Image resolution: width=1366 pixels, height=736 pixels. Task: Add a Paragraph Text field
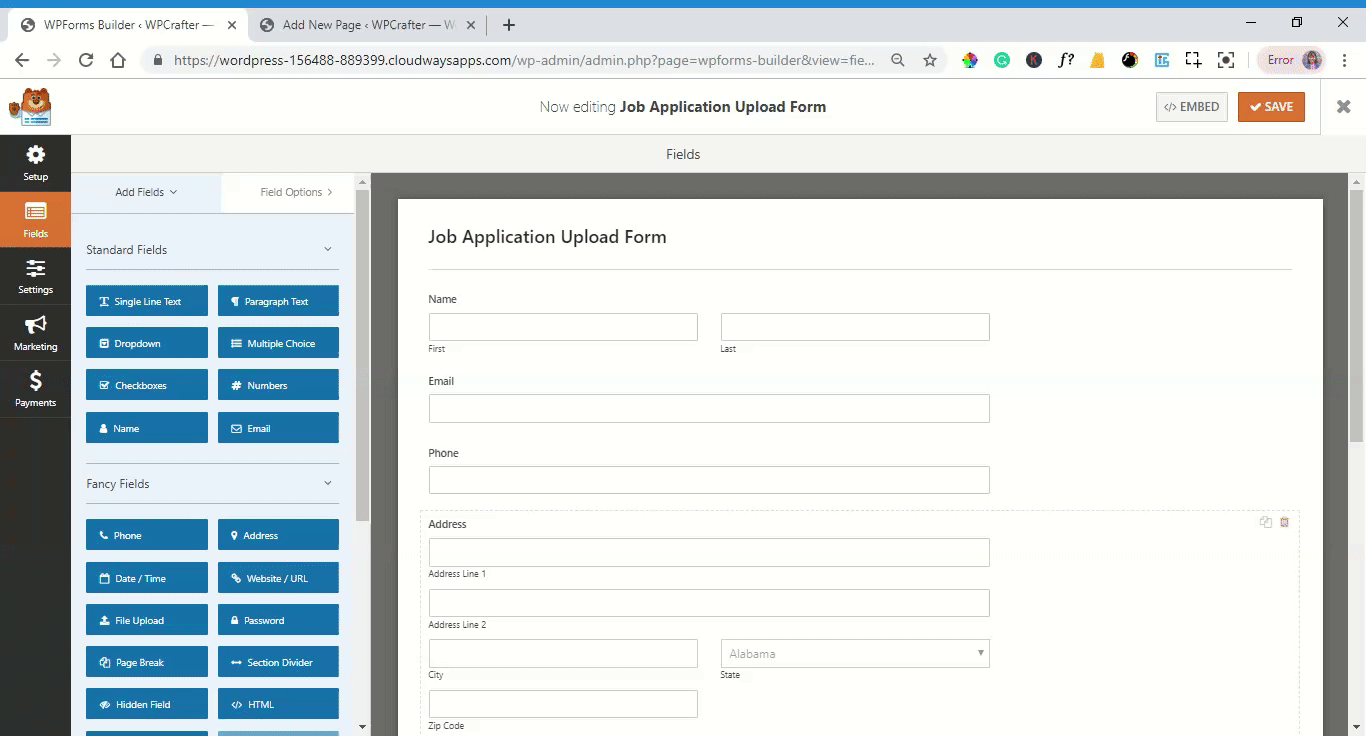coord(278,301)
